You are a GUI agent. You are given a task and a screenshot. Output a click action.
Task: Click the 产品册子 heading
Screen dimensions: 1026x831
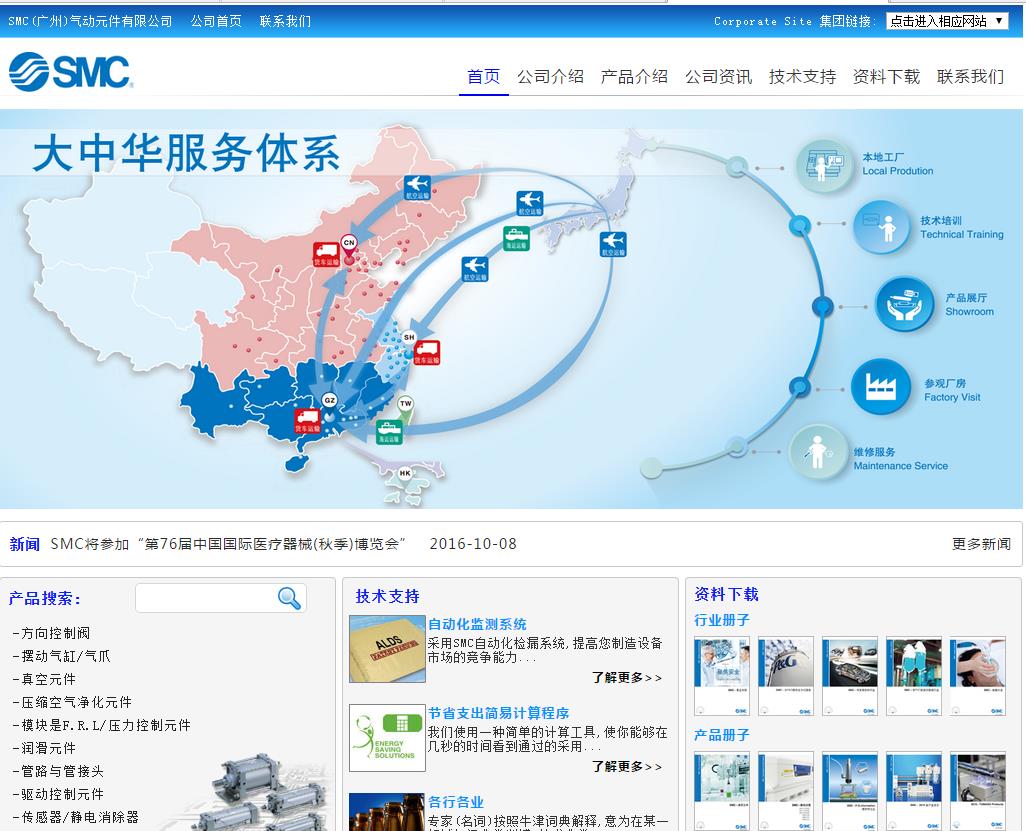coord(722,735)
